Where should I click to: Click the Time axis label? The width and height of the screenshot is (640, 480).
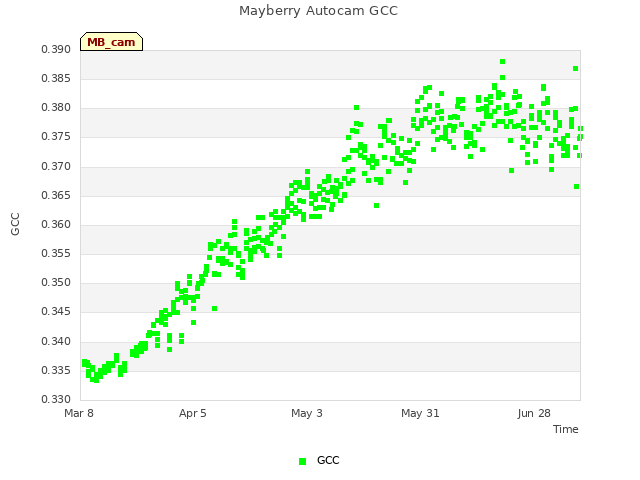(566, 429)
